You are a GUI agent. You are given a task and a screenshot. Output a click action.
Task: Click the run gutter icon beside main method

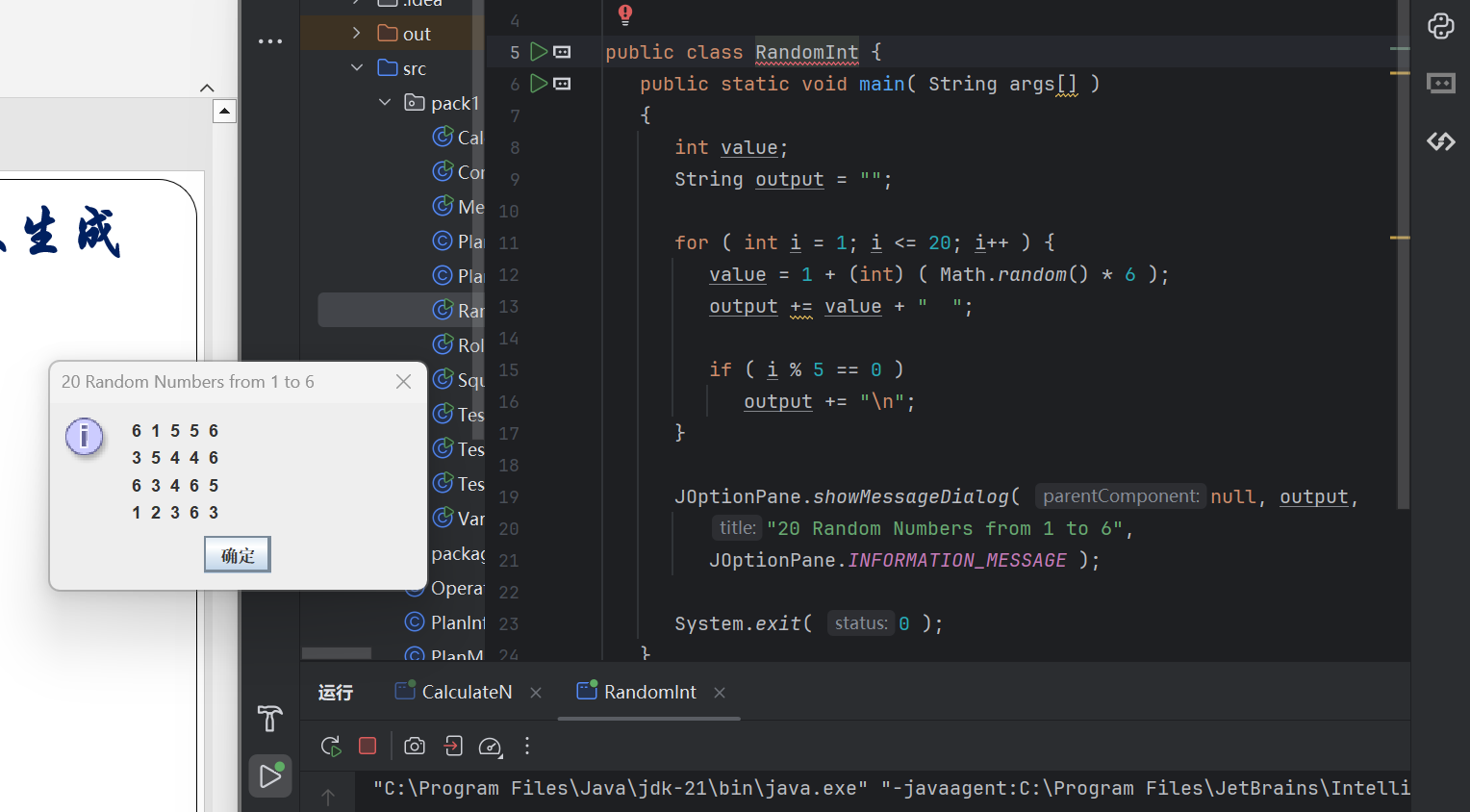point(539,84)
